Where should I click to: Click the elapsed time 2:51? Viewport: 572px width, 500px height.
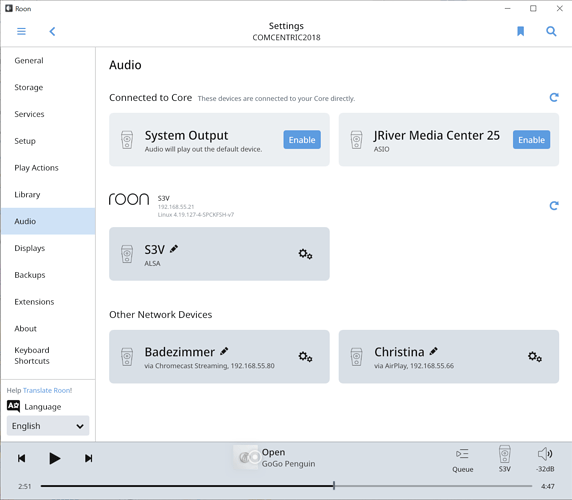(24, 487)
